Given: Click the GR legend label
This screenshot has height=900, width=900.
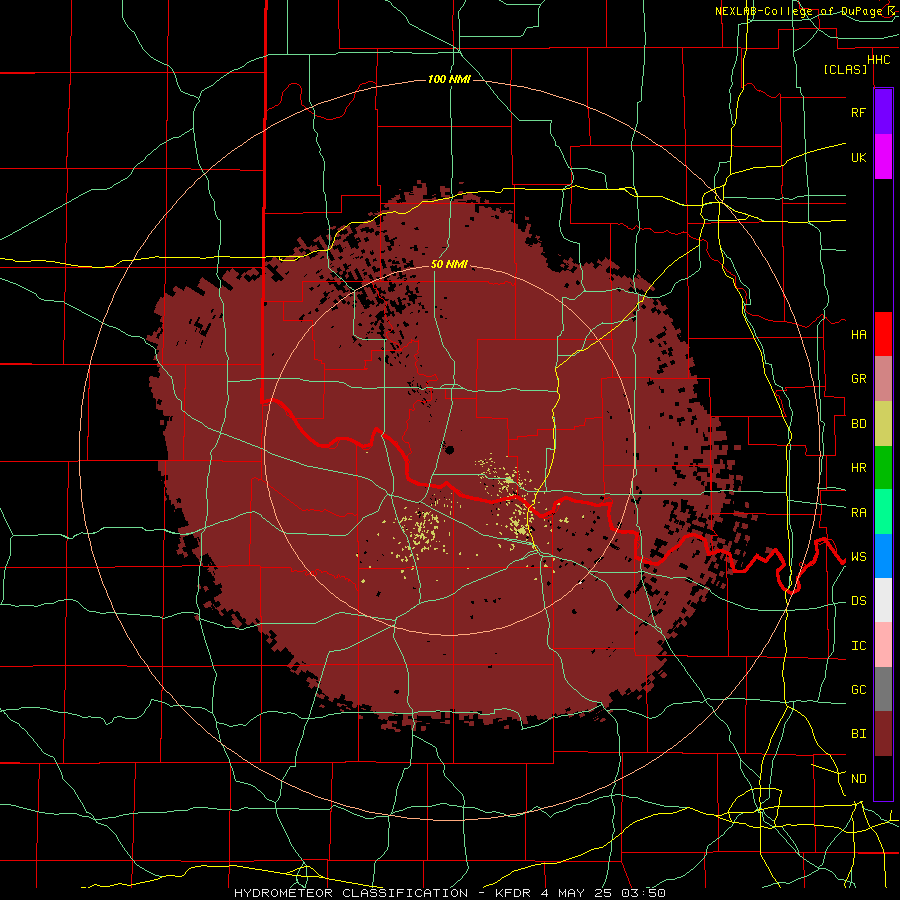Looking at the screenshot, I should [858, 379].
